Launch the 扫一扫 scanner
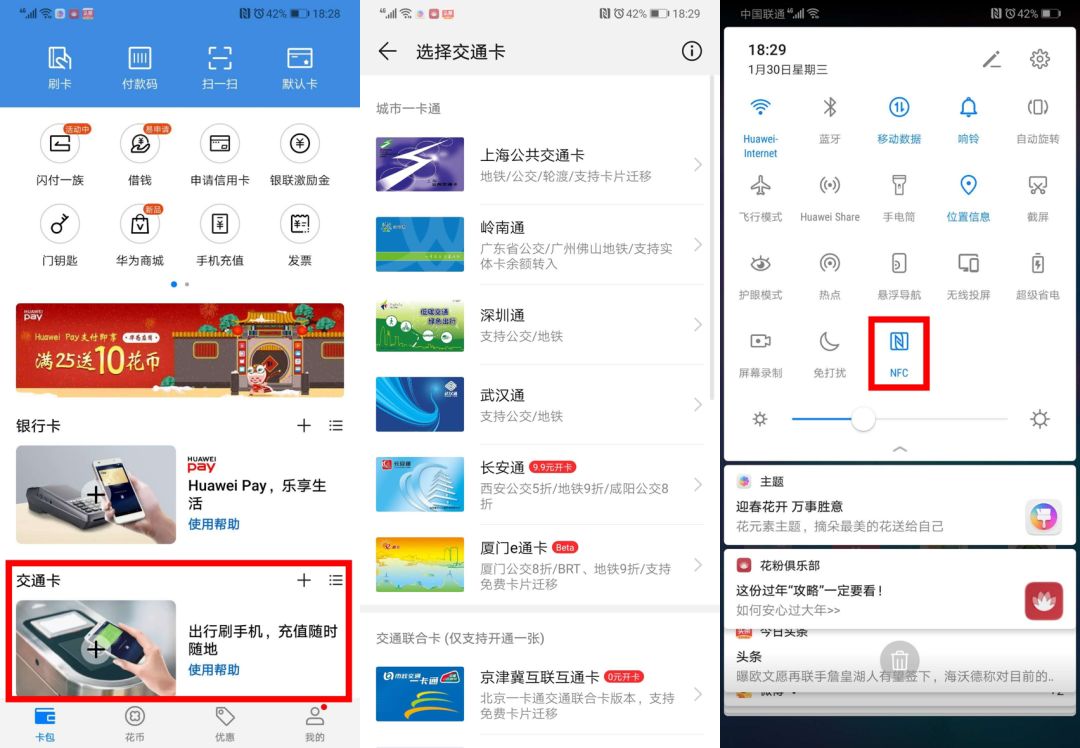The image size is (1080, 748). click(220, 59)
